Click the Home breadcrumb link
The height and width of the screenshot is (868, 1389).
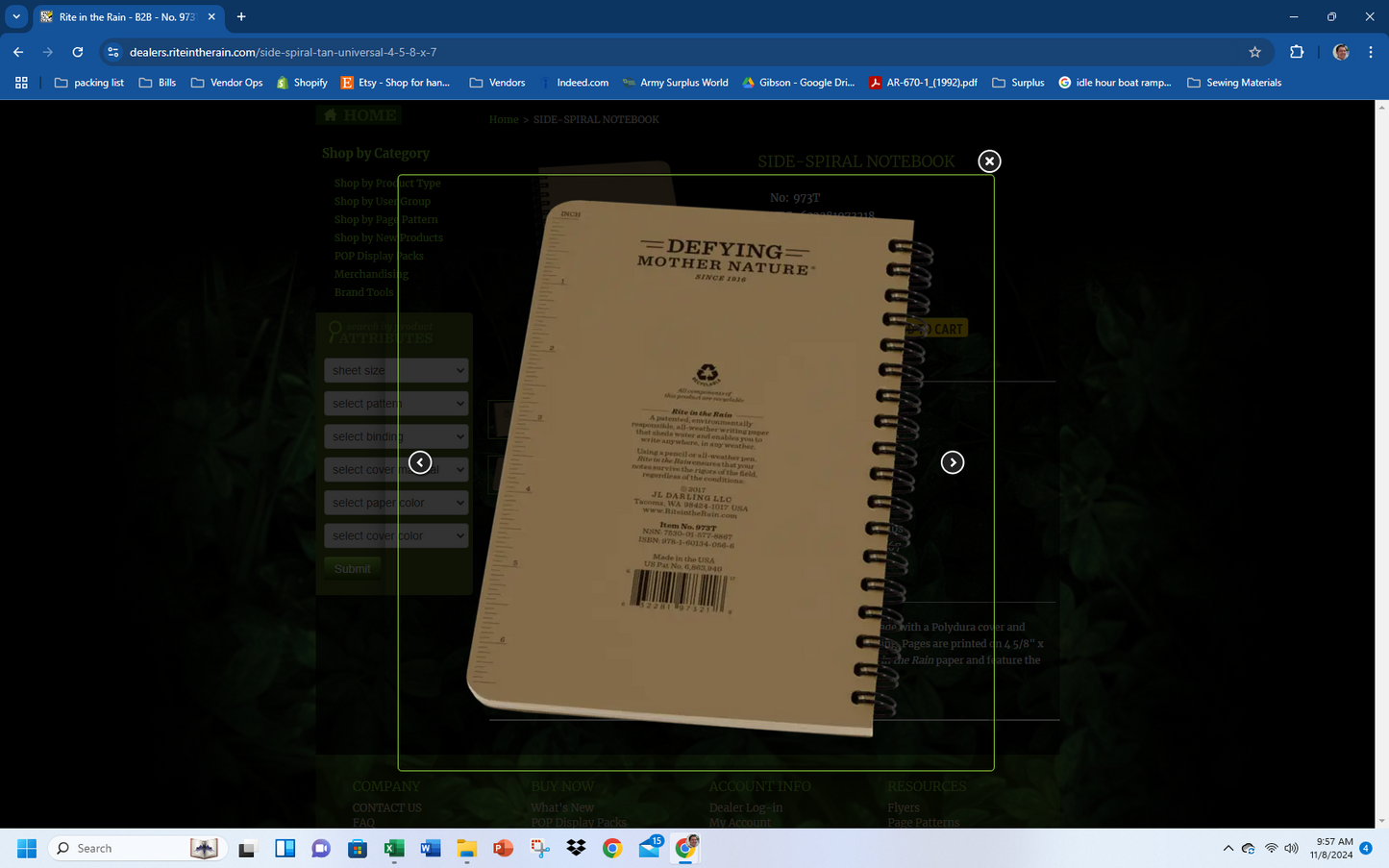tap(503, 119)
